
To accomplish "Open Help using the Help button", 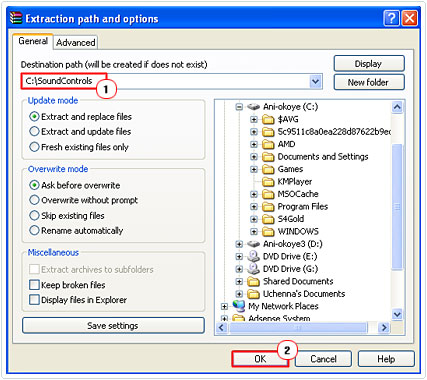I will (386, 359).
